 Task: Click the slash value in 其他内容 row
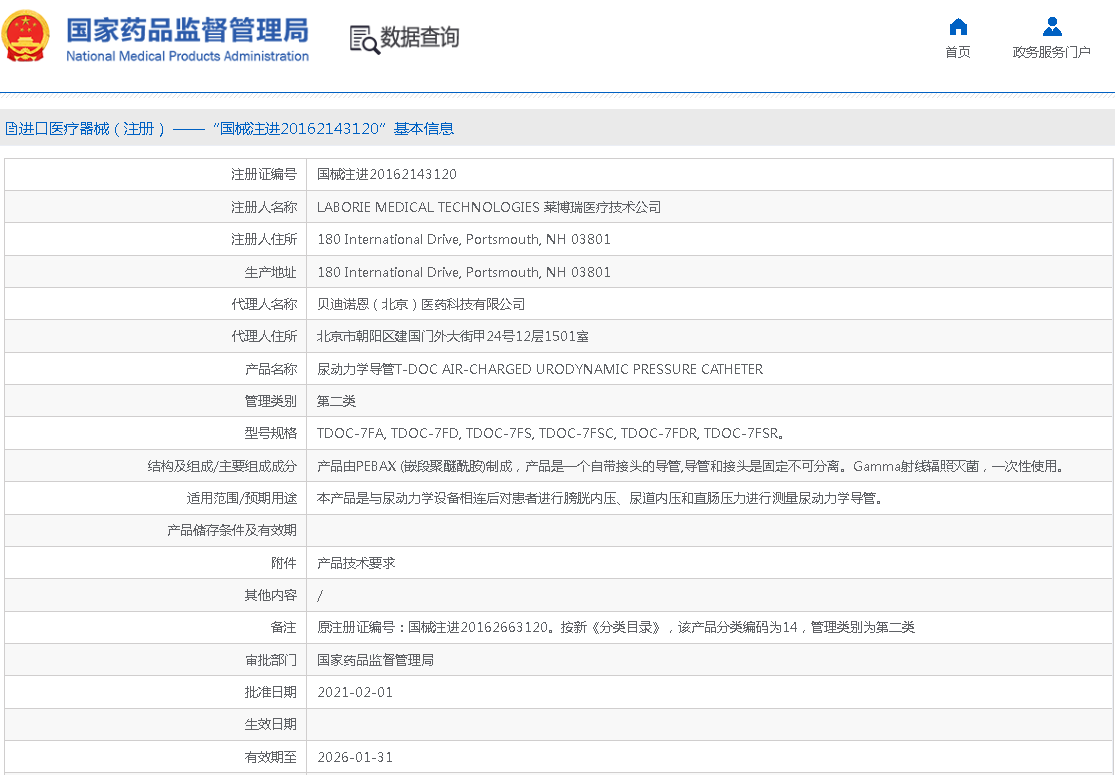pyautogui.click(x=320, y=596)
